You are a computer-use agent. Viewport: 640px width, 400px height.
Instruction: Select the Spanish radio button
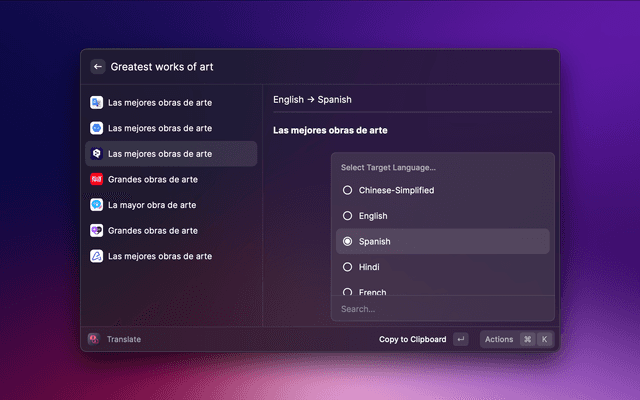(348, 242)
